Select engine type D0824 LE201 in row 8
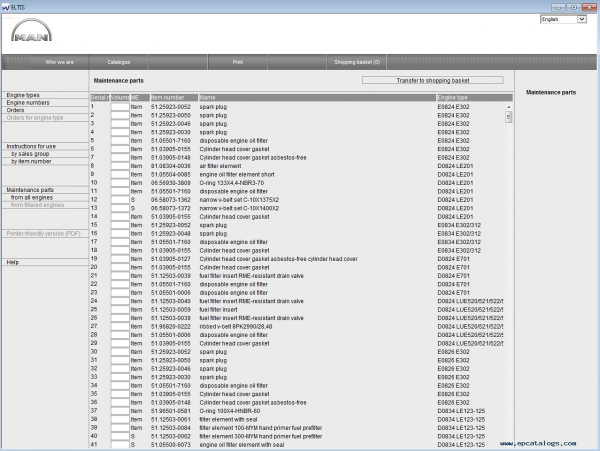 coord(455,166)
